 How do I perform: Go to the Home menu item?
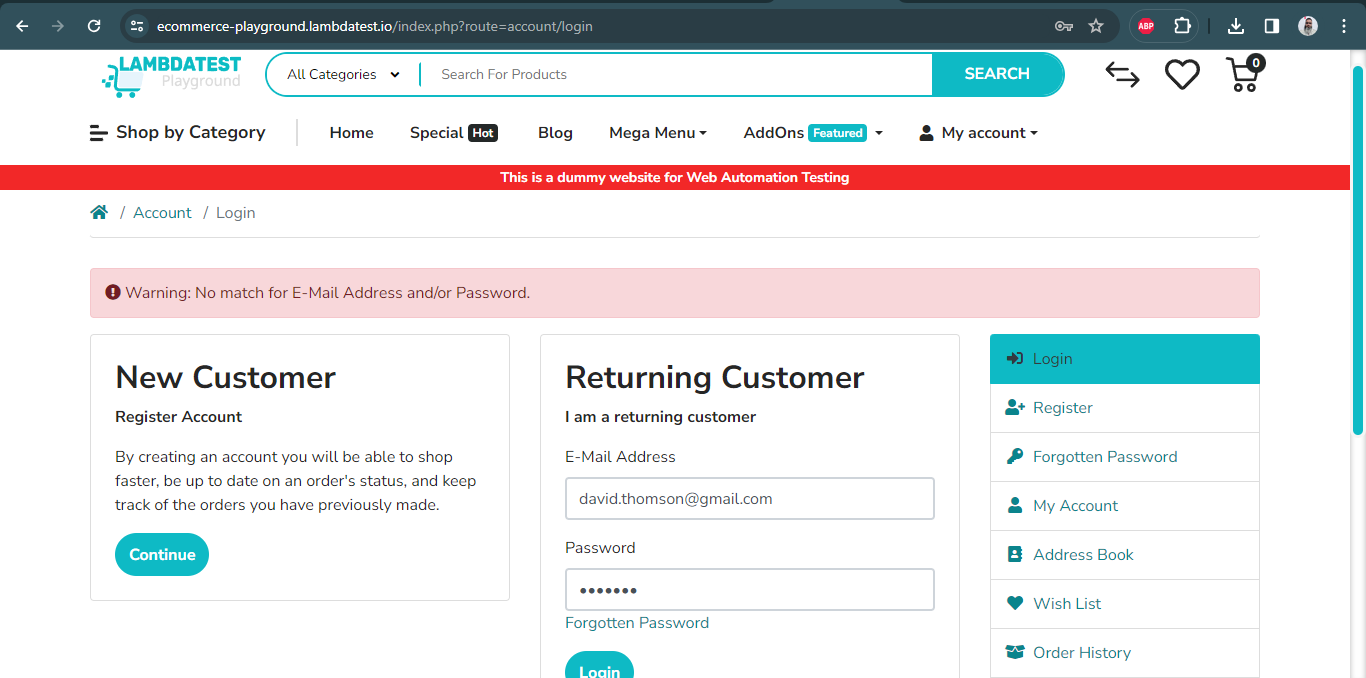(x=352, y=133)
